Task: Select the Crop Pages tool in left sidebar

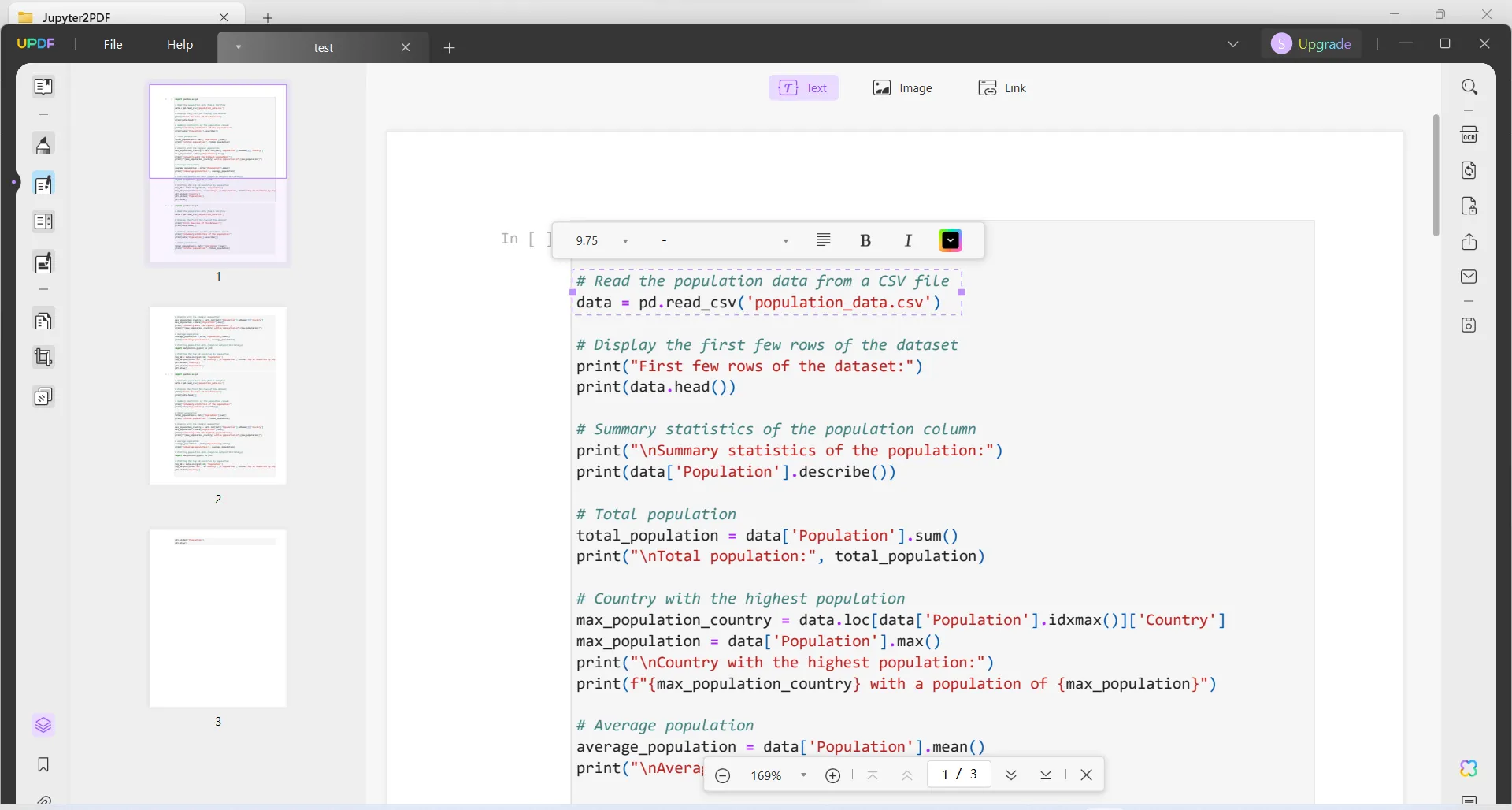Action: pos(43,358)
